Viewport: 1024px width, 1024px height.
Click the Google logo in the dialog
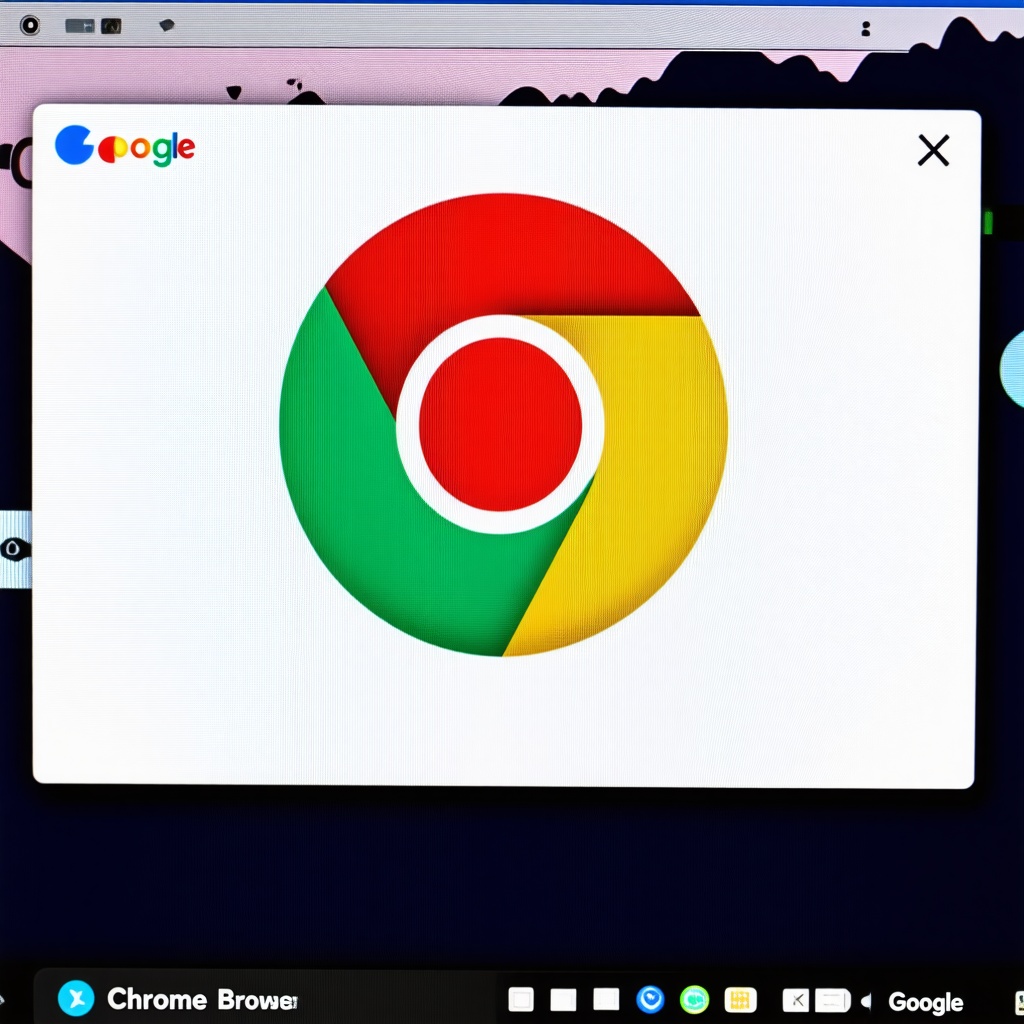(x=125, y=146)
